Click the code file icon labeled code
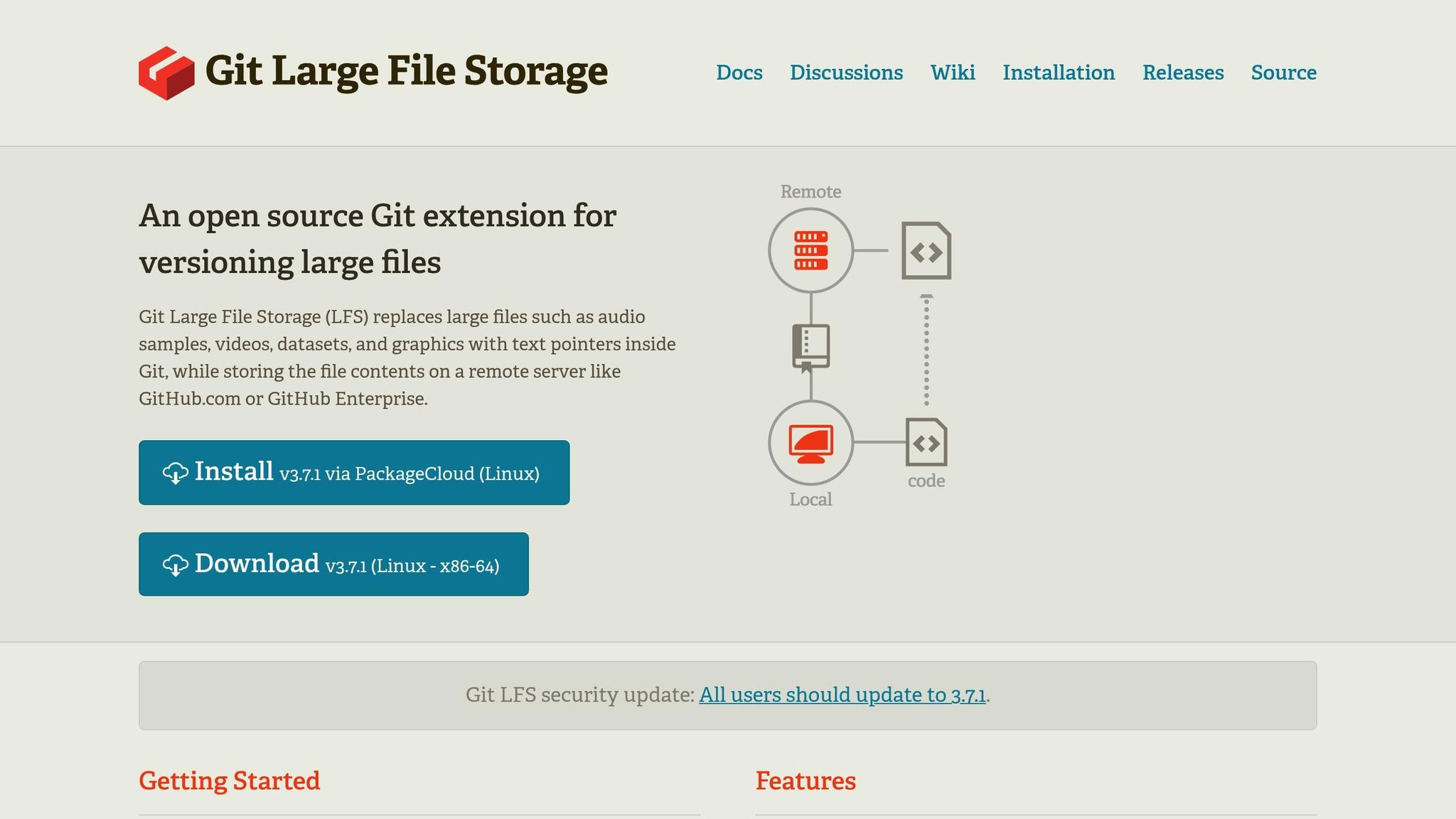This screenshot has height=819, width=1456. (926, 441)
